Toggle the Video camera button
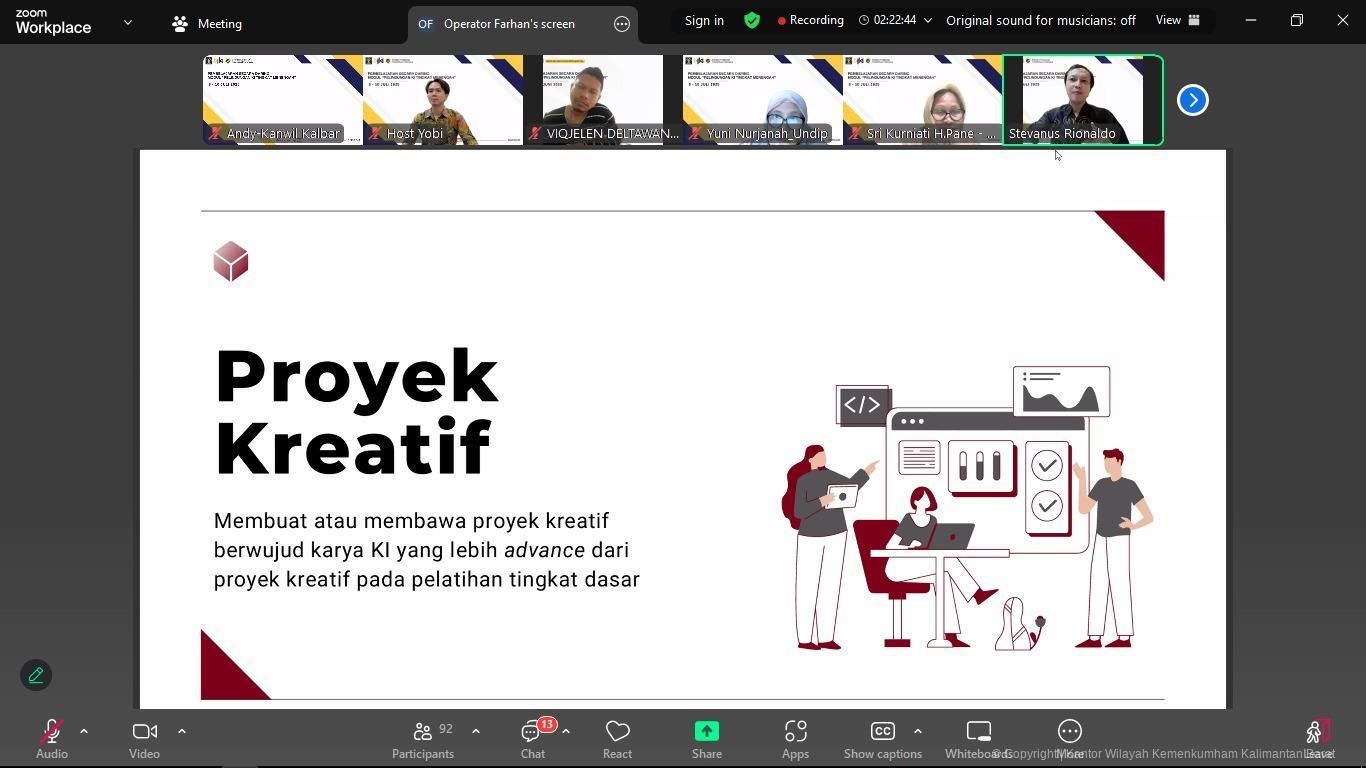Viewport: 1366px width, 768px height. [144, 739]
